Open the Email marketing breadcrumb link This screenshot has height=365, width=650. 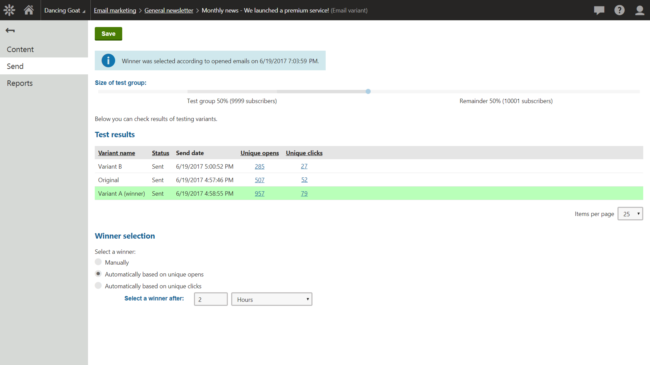pyautogui.click(x=115, y=10)
